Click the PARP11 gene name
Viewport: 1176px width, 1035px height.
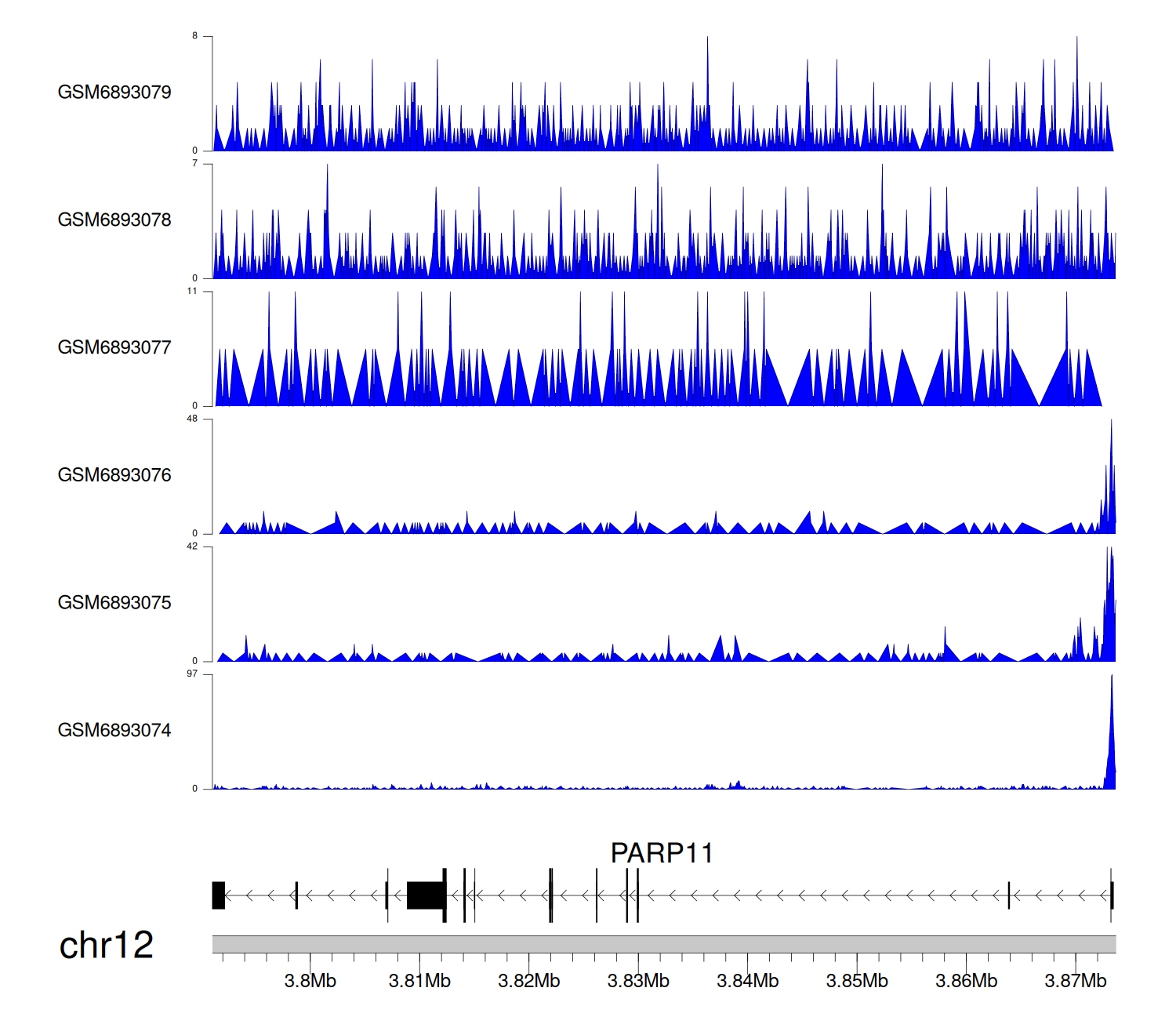(x=662, y=853)
